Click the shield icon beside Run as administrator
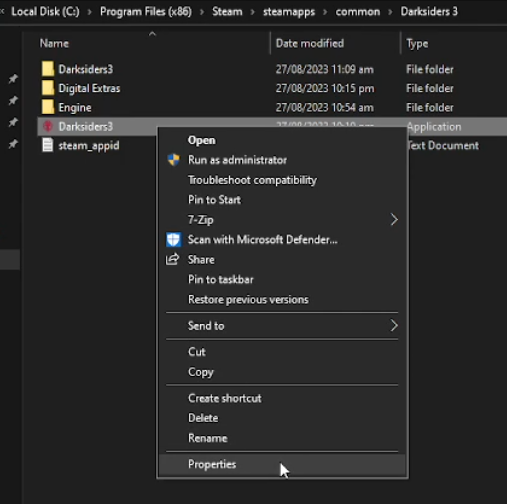The width and height of the screenshot is (507, 504). pyautogui.click(x=173, y=160)
